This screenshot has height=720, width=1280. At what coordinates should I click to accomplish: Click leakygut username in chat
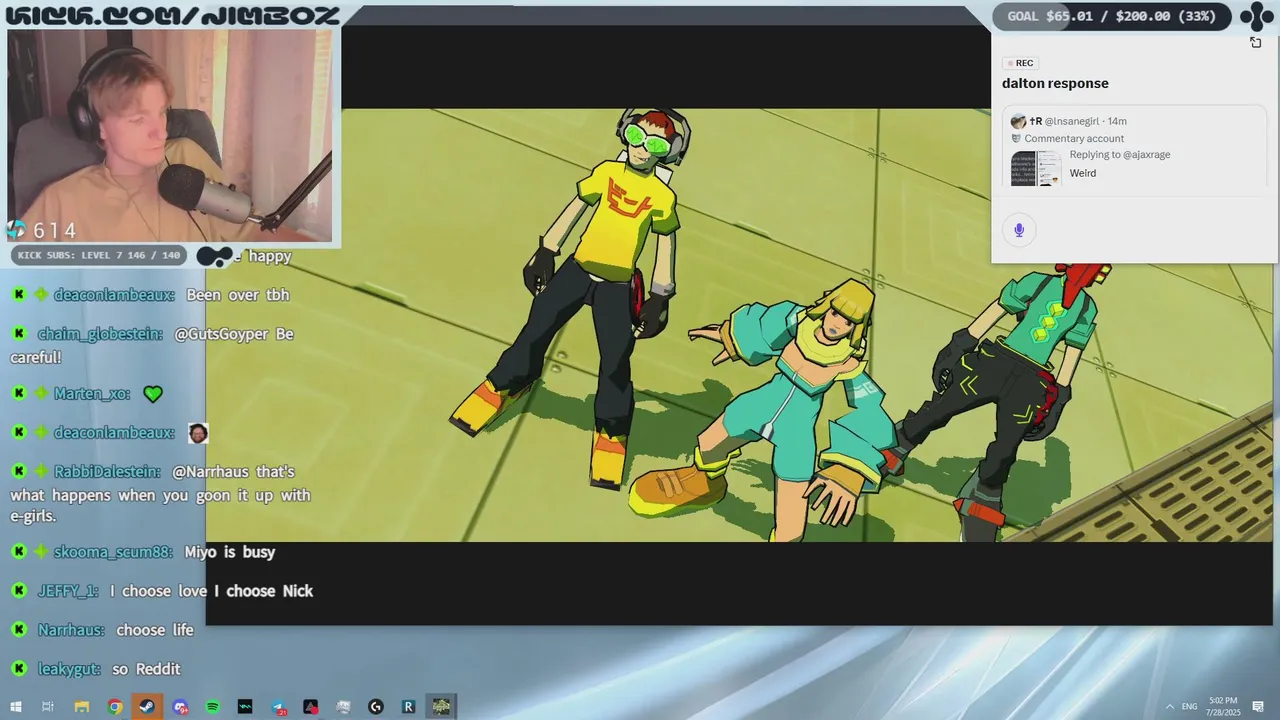[x=69, y=669]
